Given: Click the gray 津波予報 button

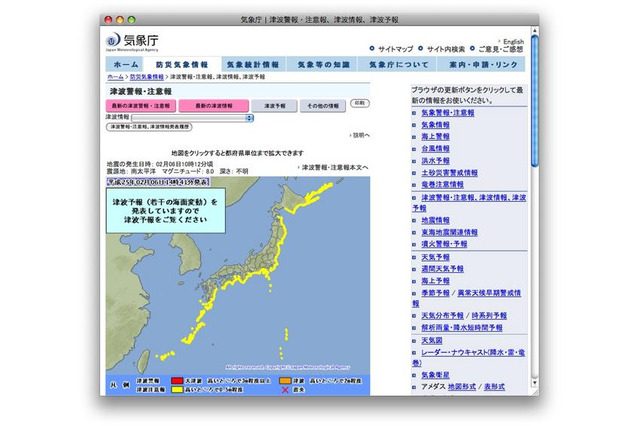Looking at the screenshot, I should click(274, 106).
